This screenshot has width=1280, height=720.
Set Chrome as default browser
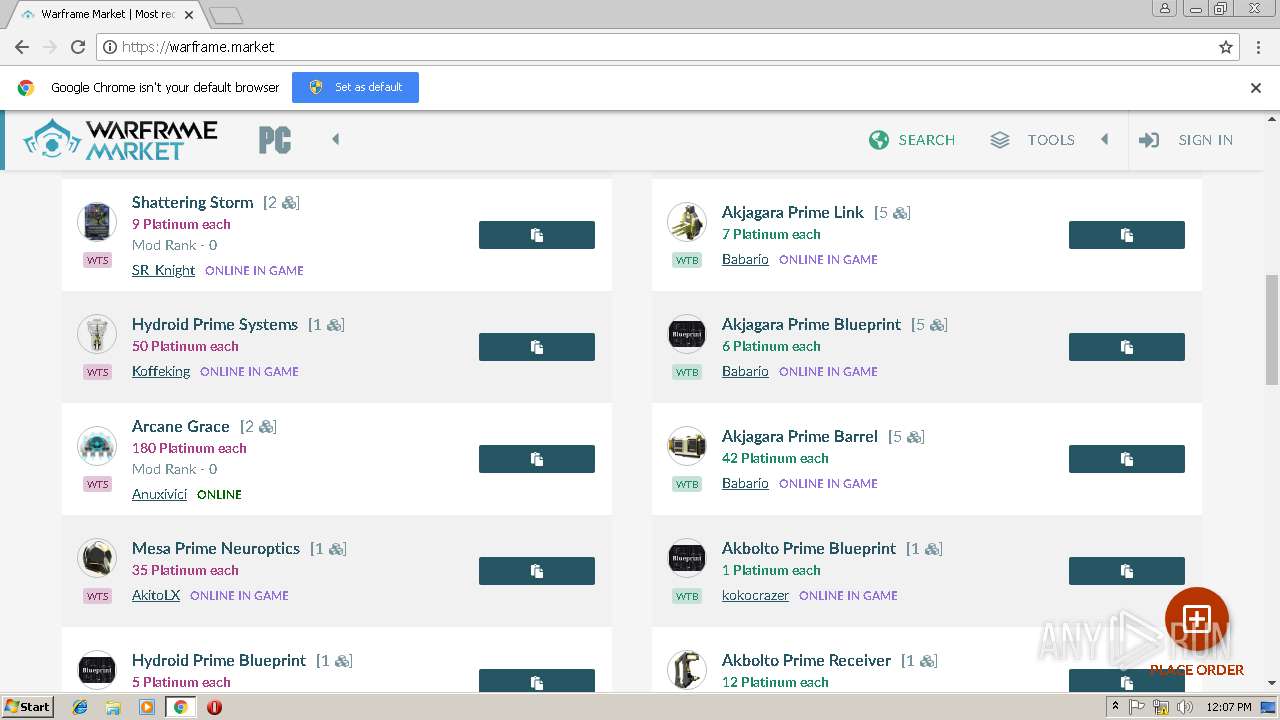click(x=355, y=87)
